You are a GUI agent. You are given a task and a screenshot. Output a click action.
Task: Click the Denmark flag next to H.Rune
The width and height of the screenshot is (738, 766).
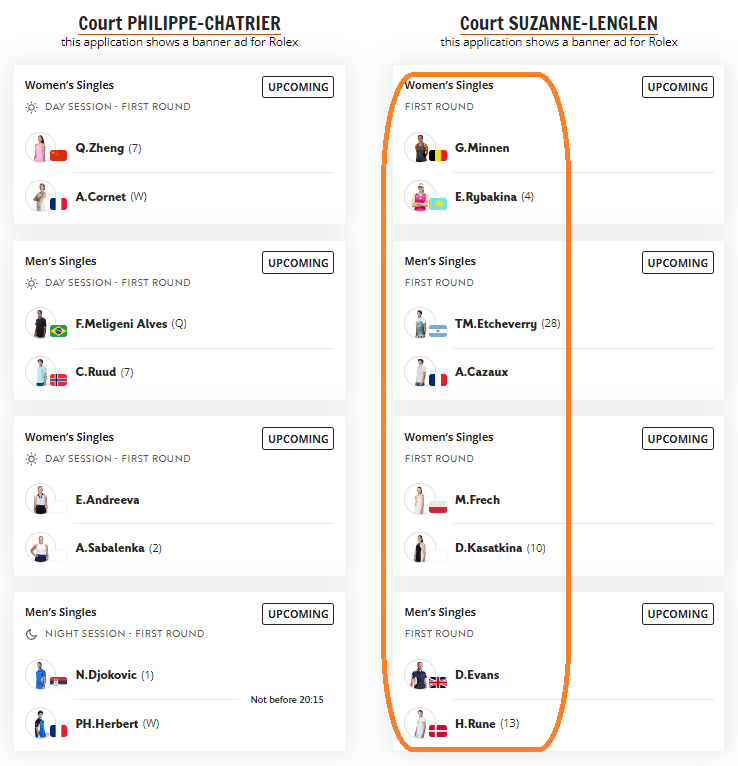coord(438,731)
